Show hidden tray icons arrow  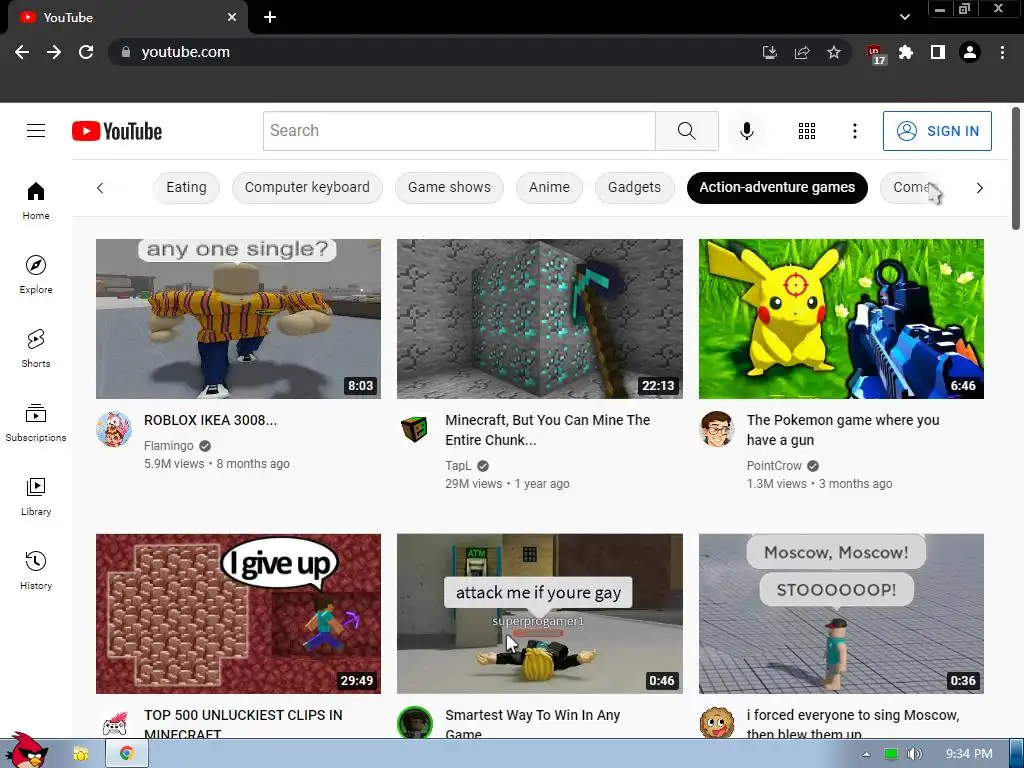pyautogui.click(x=866, y=754)
